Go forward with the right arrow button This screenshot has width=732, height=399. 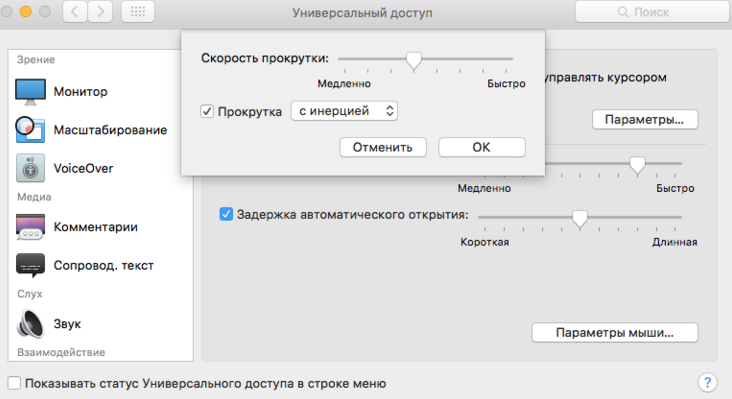pos(100,12)
